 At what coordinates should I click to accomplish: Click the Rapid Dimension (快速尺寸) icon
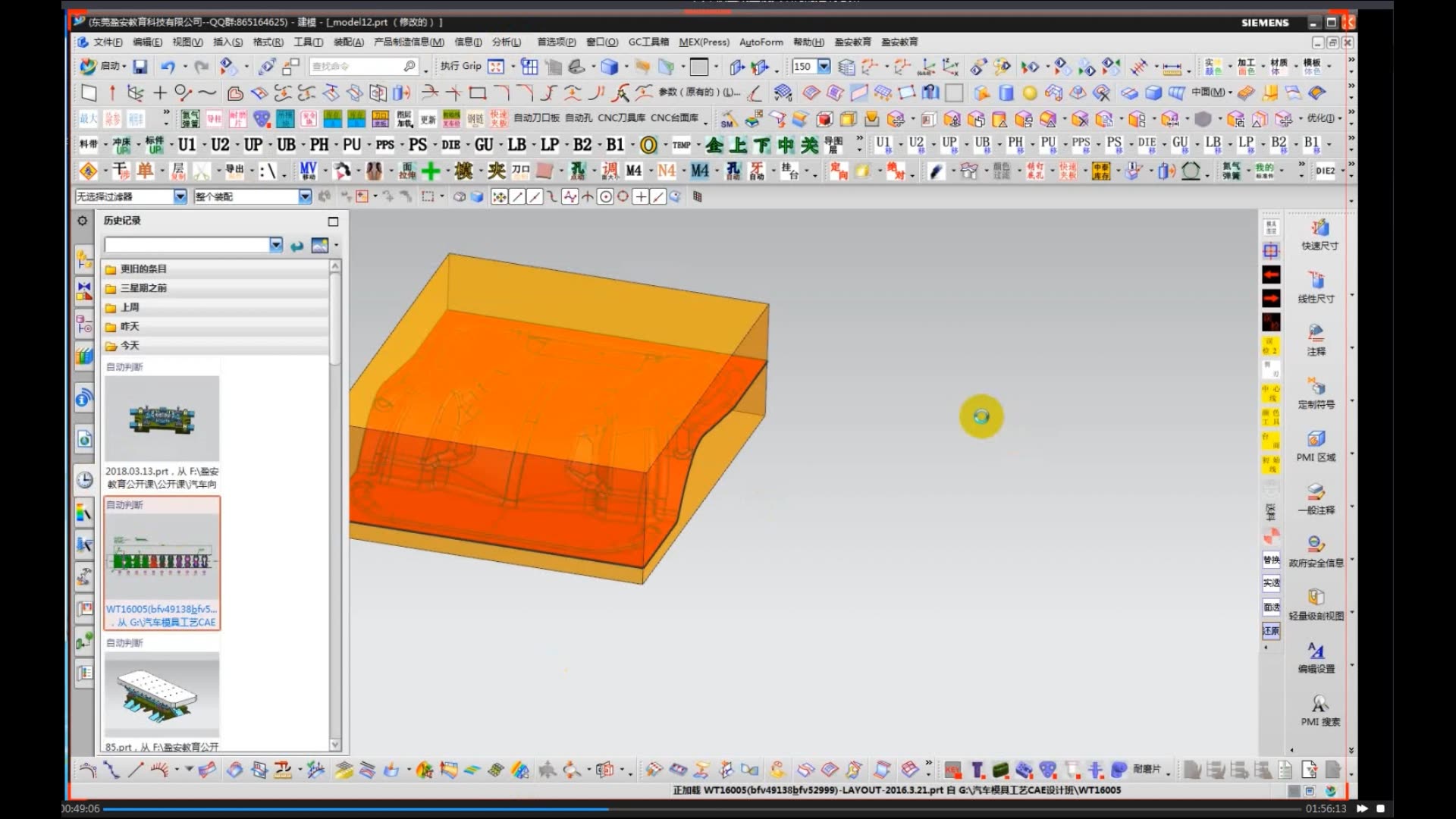[x=1319, y=228]
